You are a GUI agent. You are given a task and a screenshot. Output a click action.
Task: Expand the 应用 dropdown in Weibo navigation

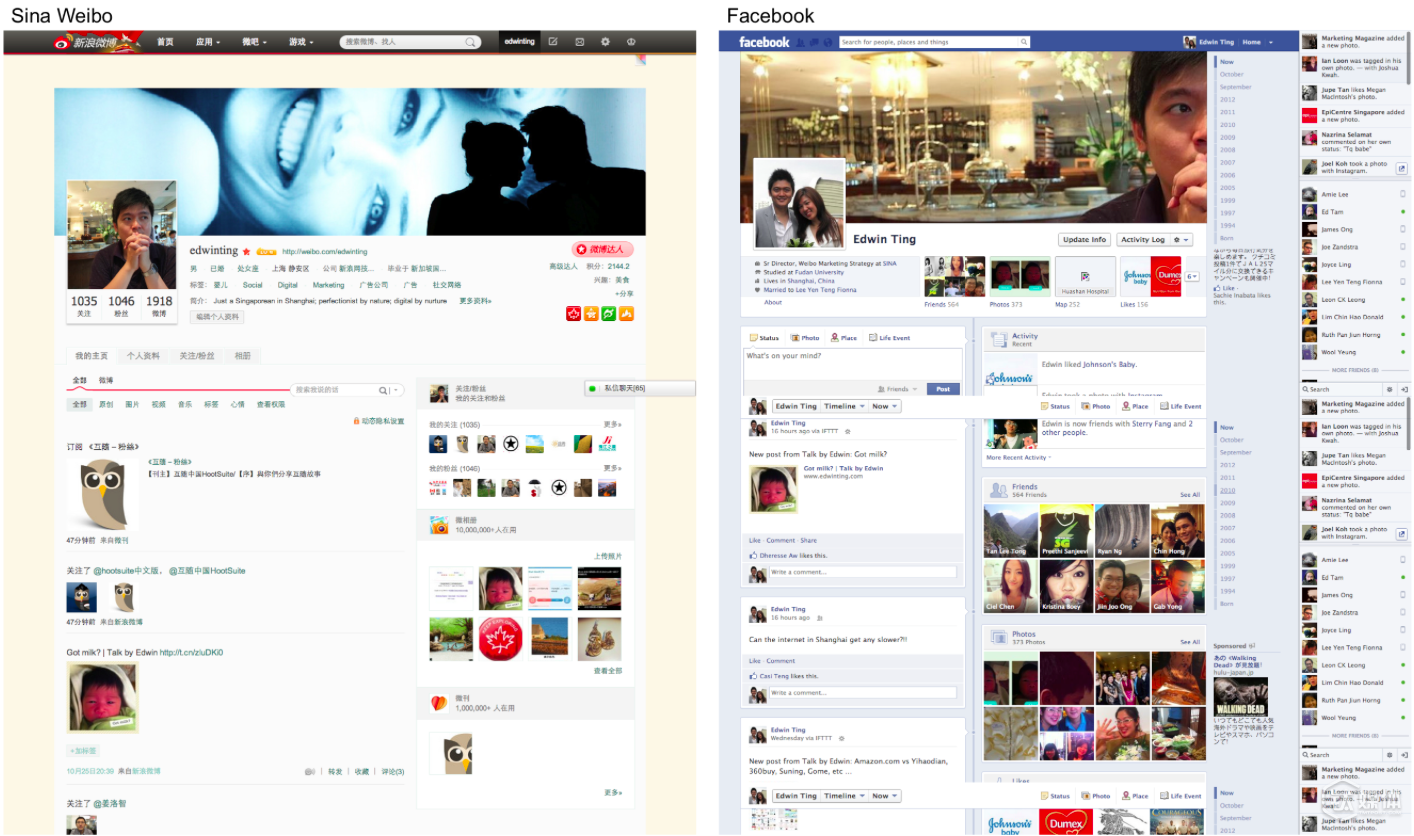pyautogui.click(x=208, y=42)
